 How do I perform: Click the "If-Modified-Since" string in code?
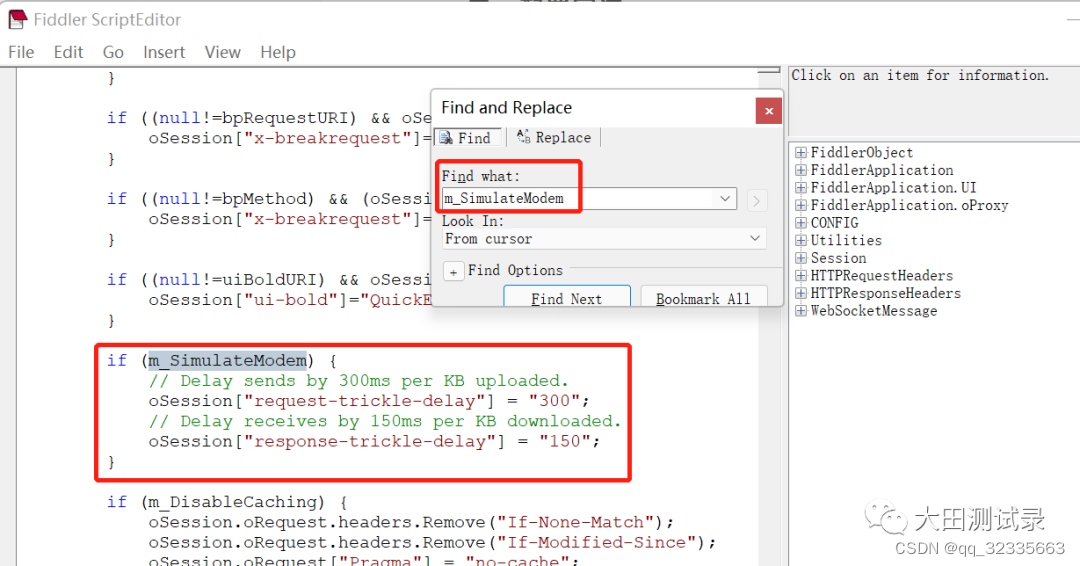(x=596, y=543)
